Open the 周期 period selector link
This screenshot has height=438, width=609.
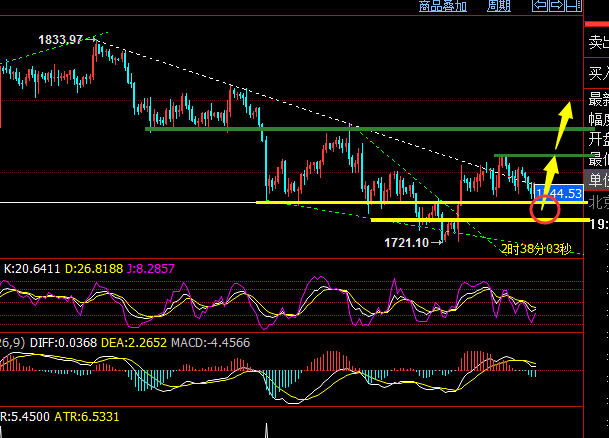[499, 6]
